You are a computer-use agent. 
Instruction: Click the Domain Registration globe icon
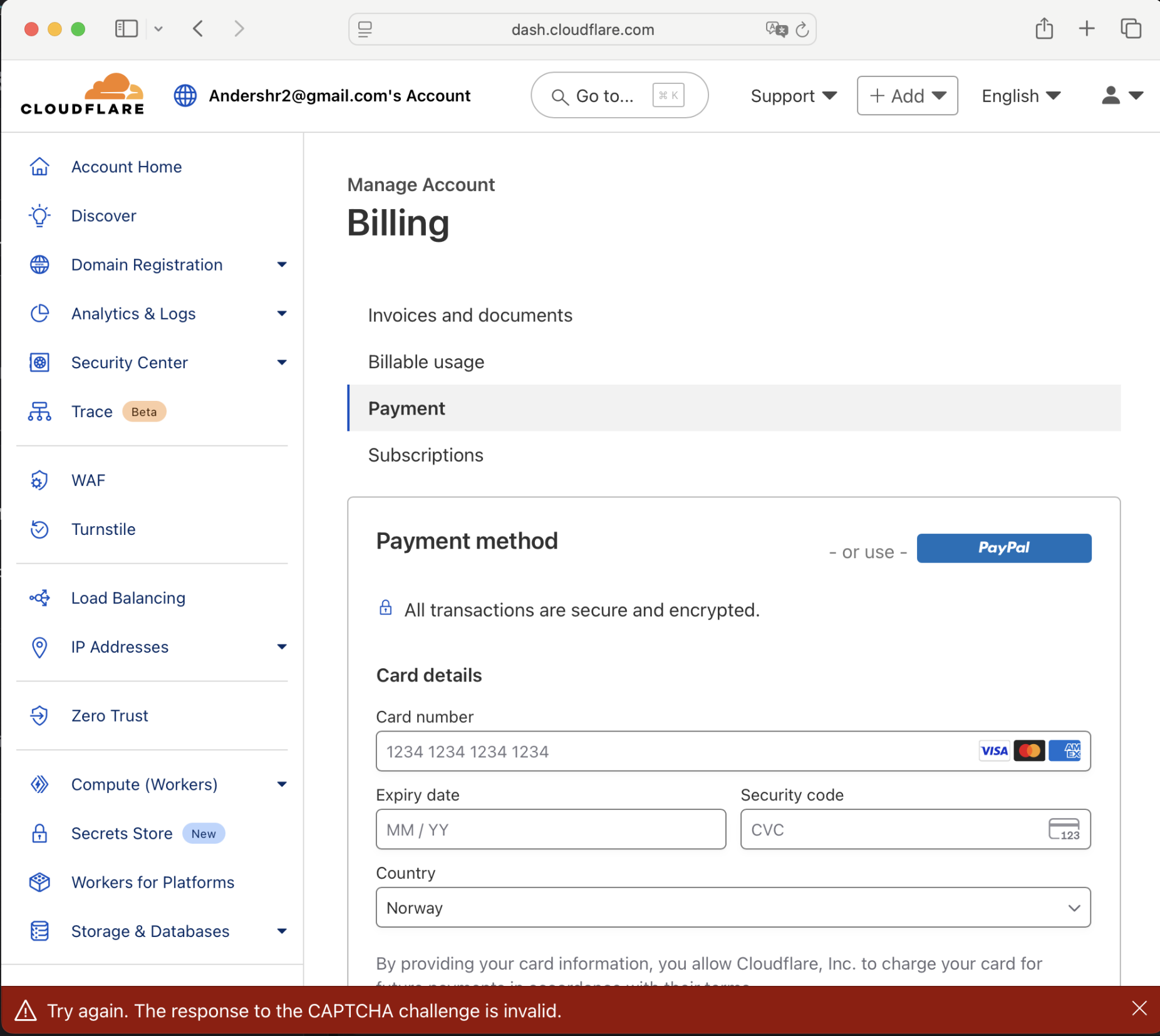click(x=39, y=264)
